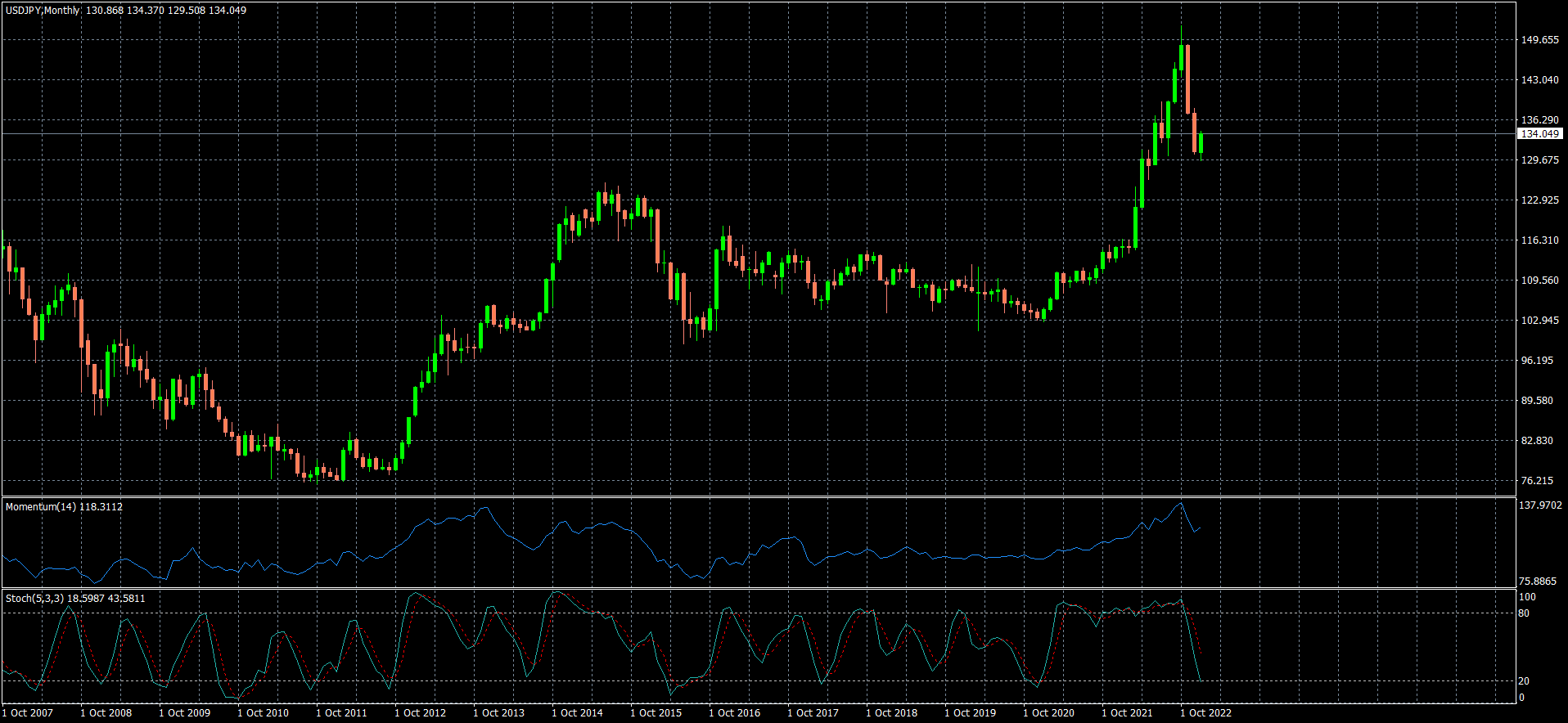Screen dimensions: 1568x723
Task: Click the 1 Oct 2009 date label
Action: click(185, 713)
